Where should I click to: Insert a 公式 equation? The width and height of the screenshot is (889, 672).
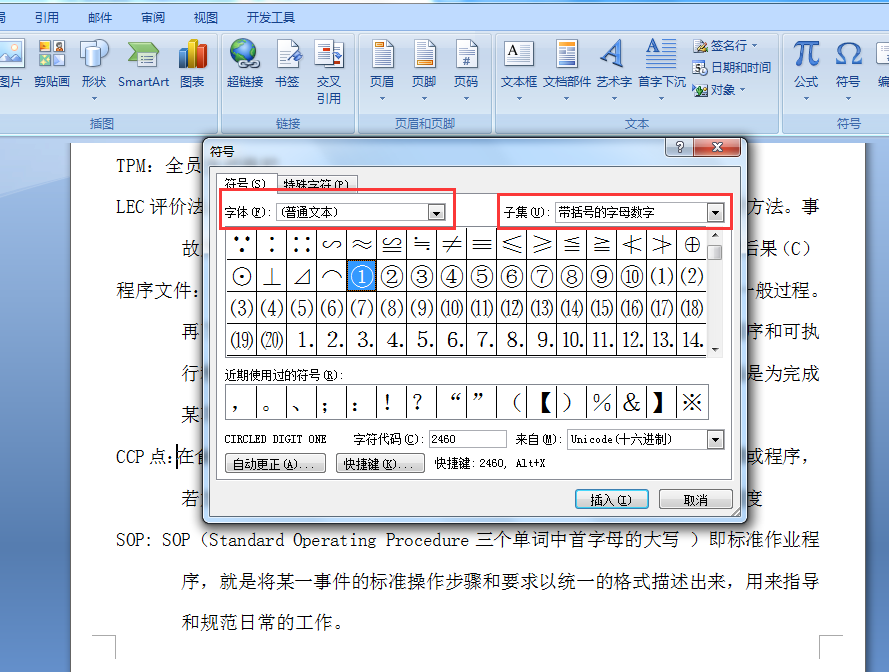pos(806,70)
